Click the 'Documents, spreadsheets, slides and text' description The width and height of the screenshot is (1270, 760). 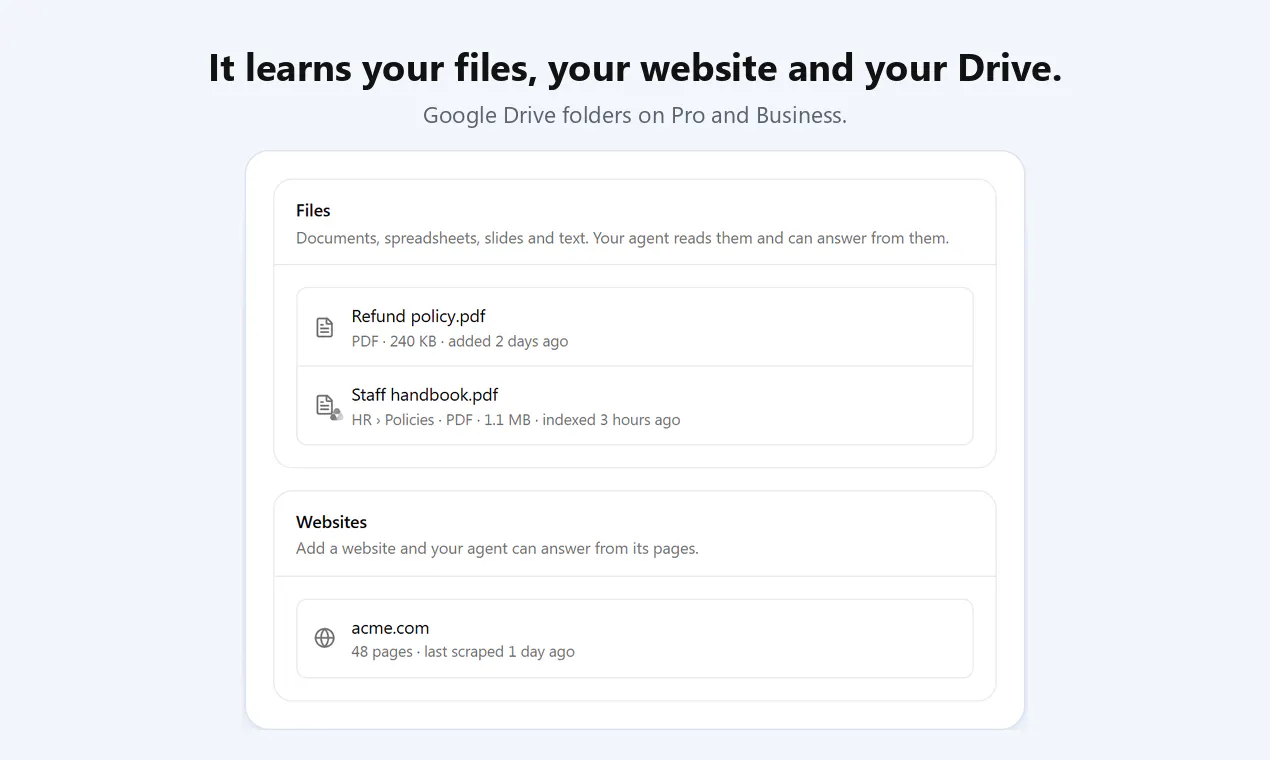(x=622, y=238)
